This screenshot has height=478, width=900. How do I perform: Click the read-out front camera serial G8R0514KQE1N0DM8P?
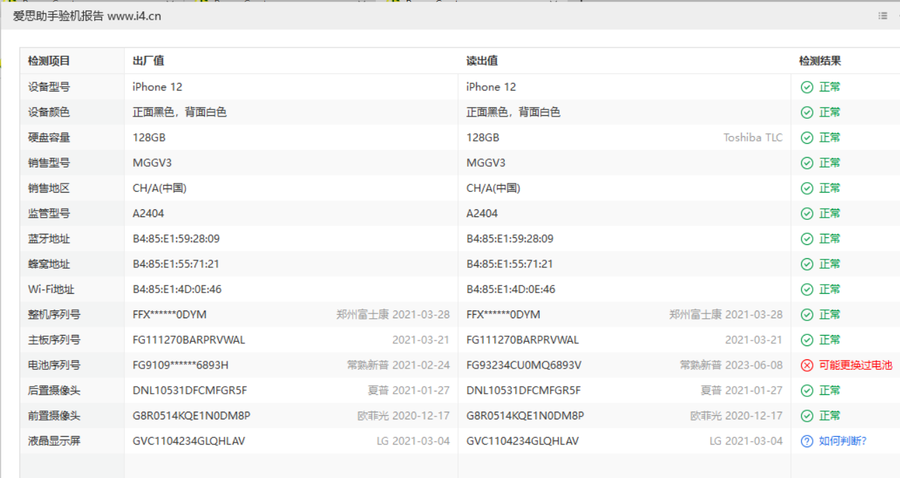pos(525,415)
